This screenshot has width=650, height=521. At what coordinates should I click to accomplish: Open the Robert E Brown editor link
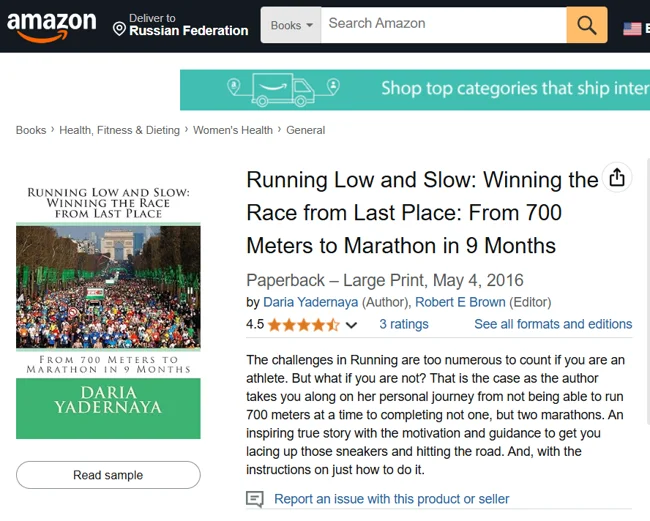pos(459,302)
